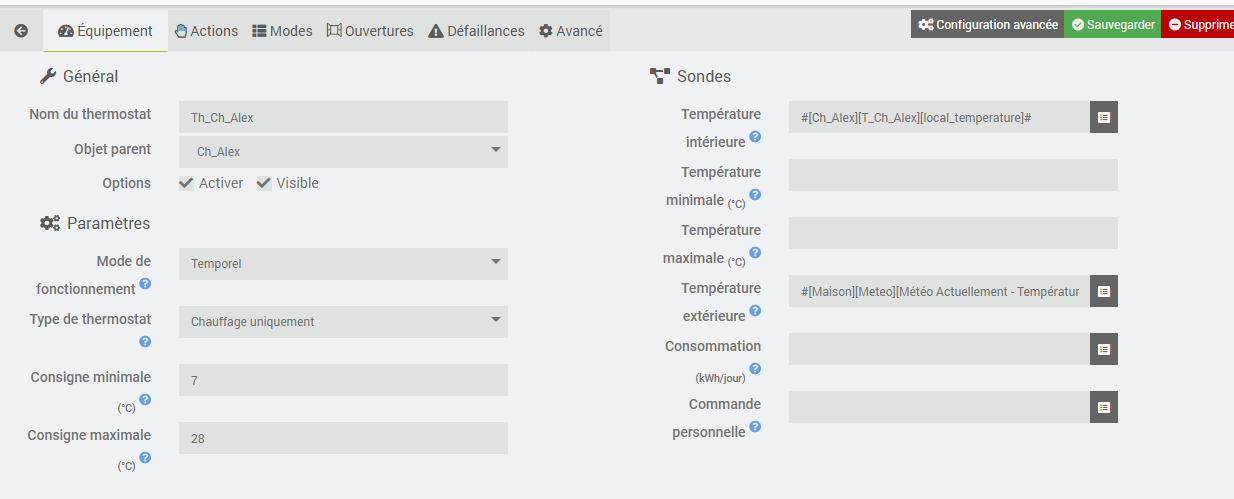Viewport: 1234px width, 499px height.
Task: Click the Sauvegarder button
Action: point(1112,25)
